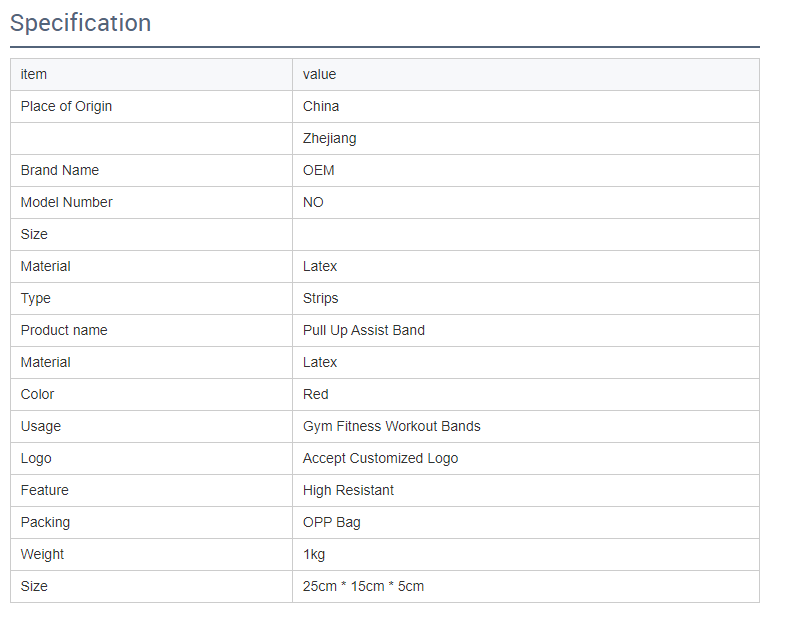Click the Packing label cell
The image size is (788, 618).
45,522
